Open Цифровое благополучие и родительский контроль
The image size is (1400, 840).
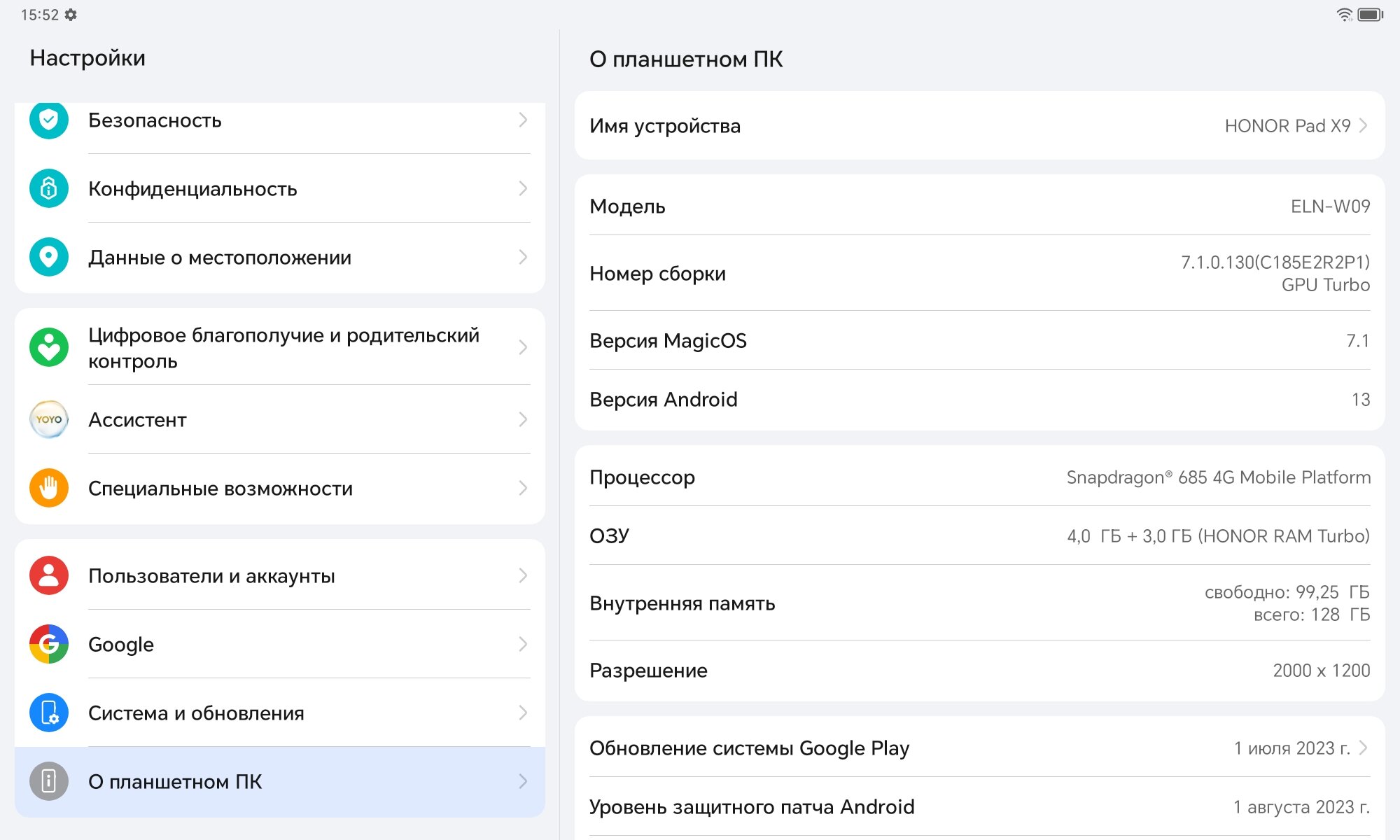tap(280, 347)
